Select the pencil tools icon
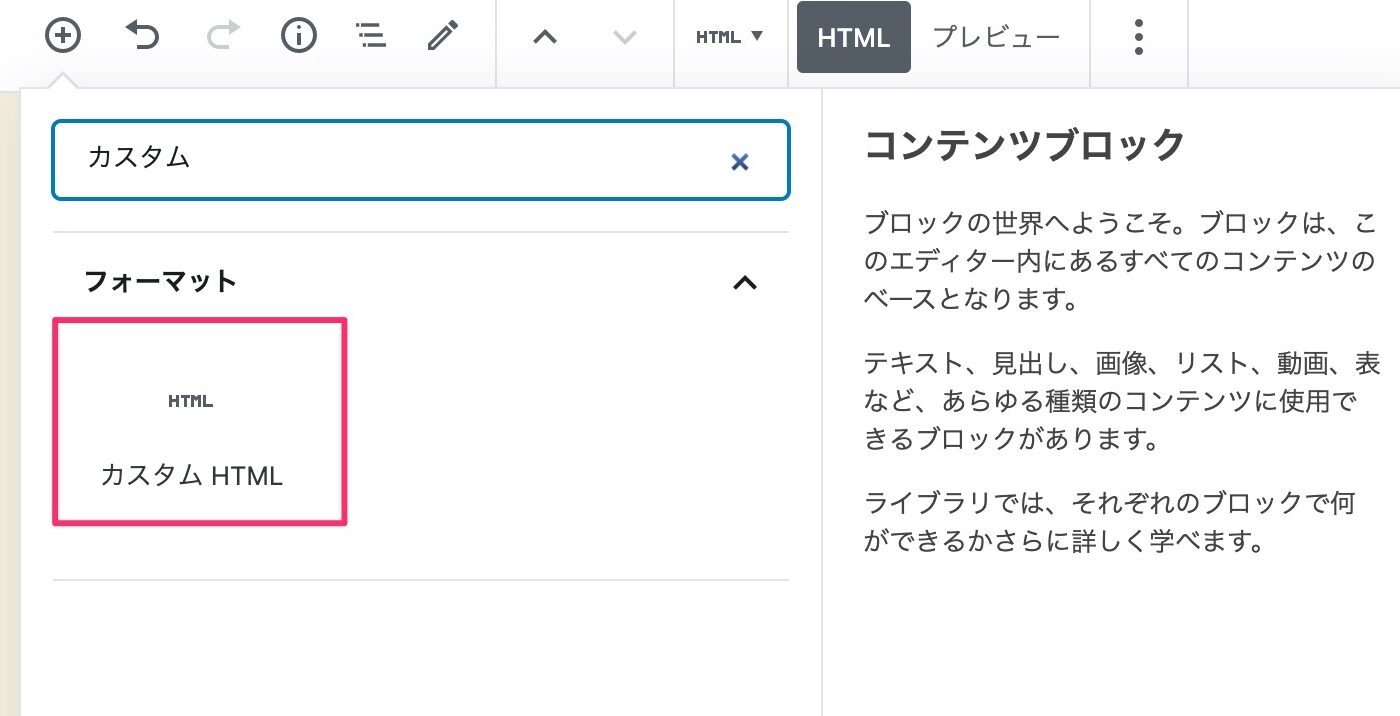1400x716 pixels. point(442,37)
